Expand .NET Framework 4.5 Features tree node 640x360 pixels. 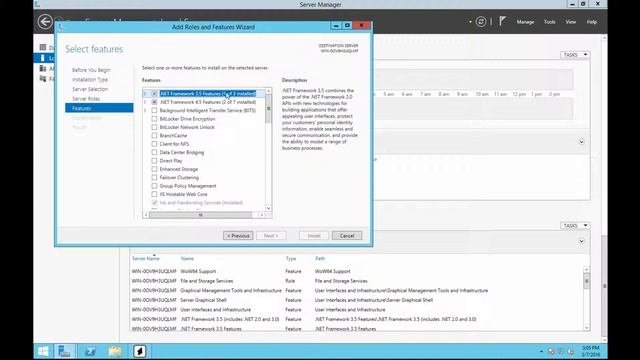coord(145,102)
